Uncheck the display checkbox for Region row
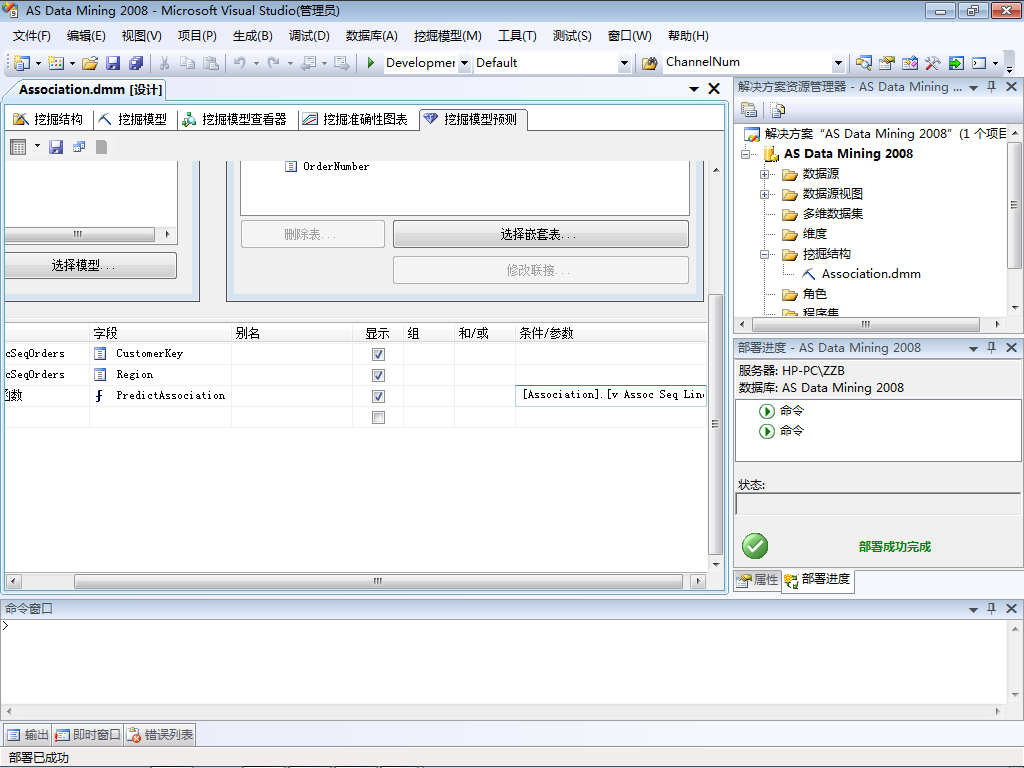 (378, 375)
